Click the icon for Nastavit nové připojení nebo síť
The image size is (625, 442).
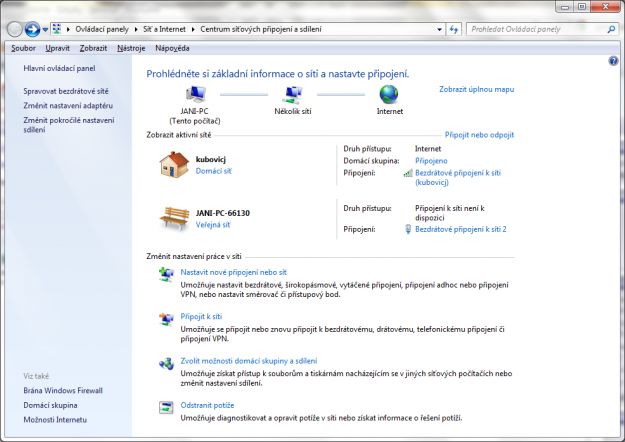point(166,275)
